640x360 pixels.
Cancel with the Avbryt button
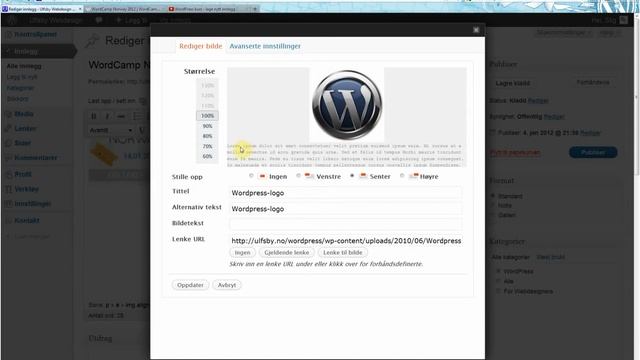pos(227,285)
